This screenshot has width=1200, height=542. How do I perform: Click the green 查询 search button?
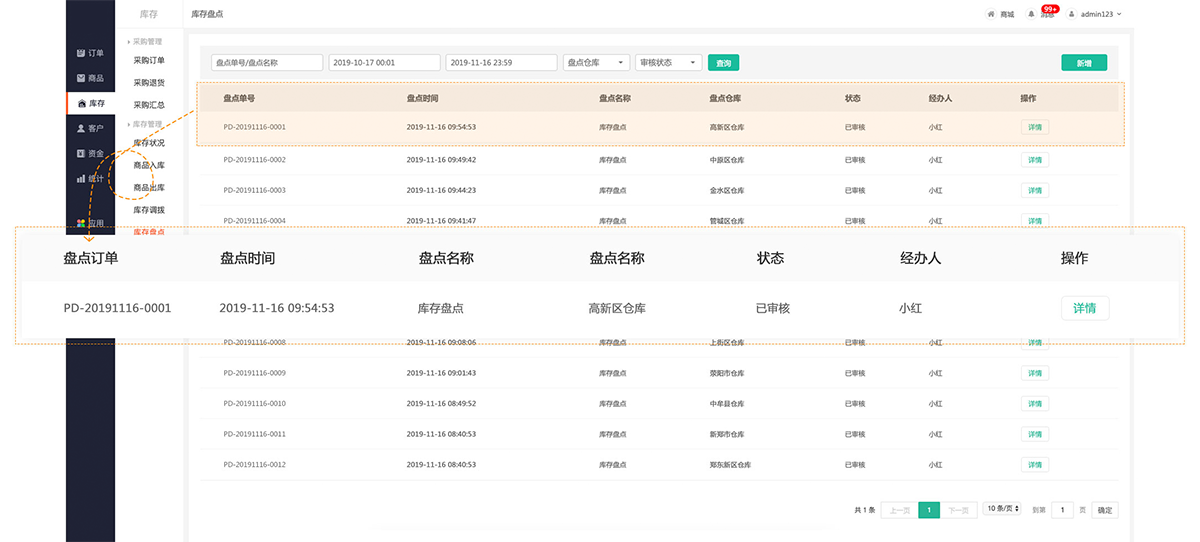(x=723, y=63)
